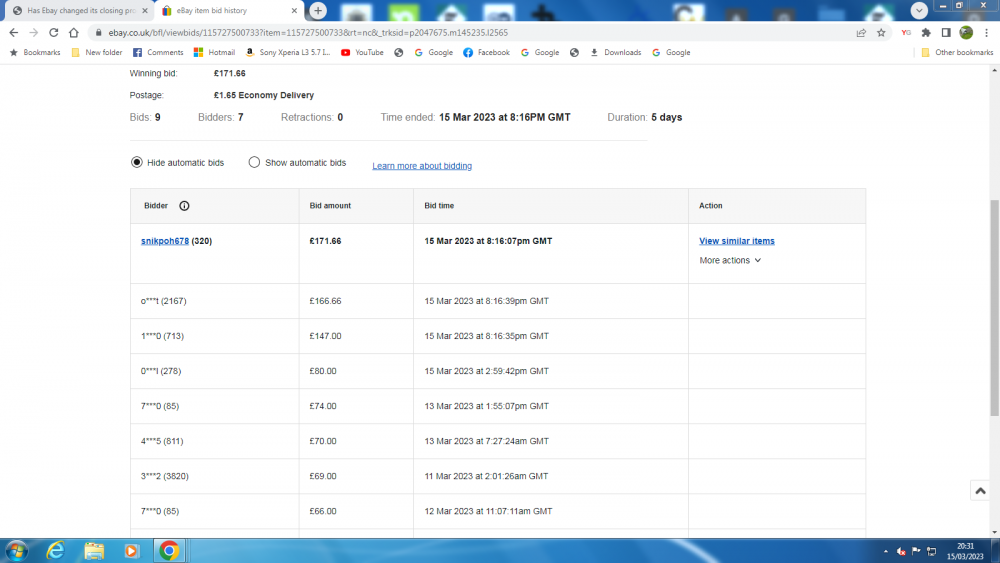The image size is (1000, 563).
Task: Open a new tab with plus icon
Action: point(318,11)
